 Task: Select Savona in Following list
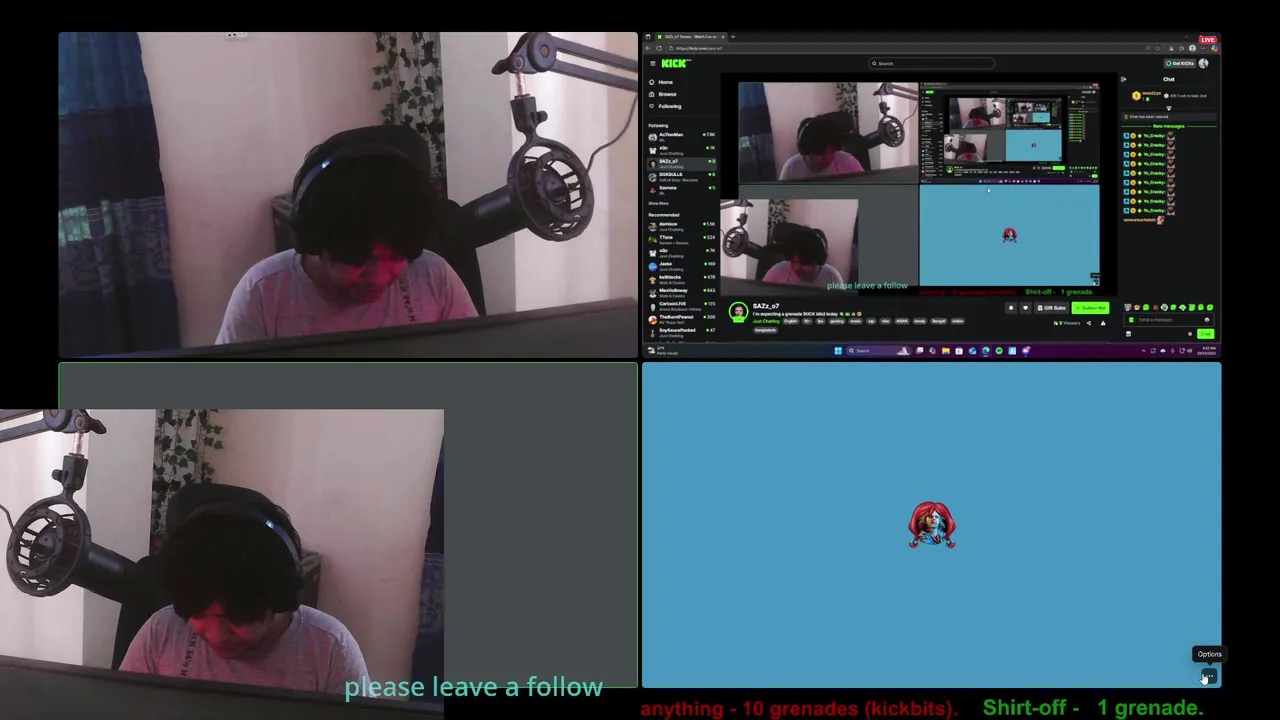pos(681,190)
